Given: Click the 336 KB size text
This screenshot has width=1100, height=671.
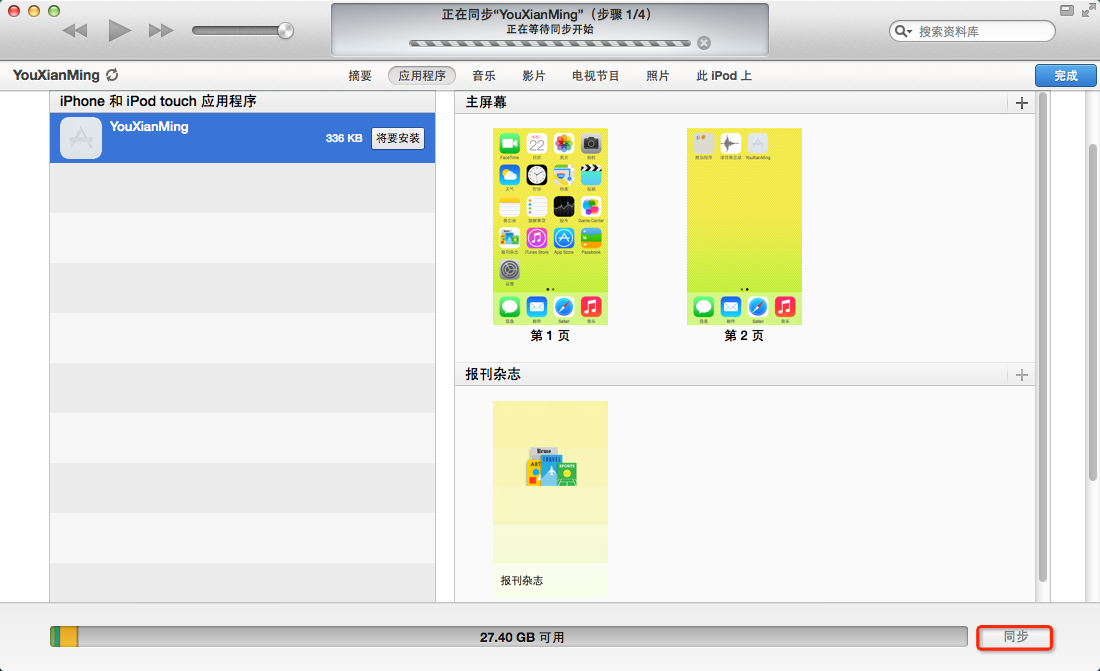Looking at the screenshot, I should tap(344, 138).
